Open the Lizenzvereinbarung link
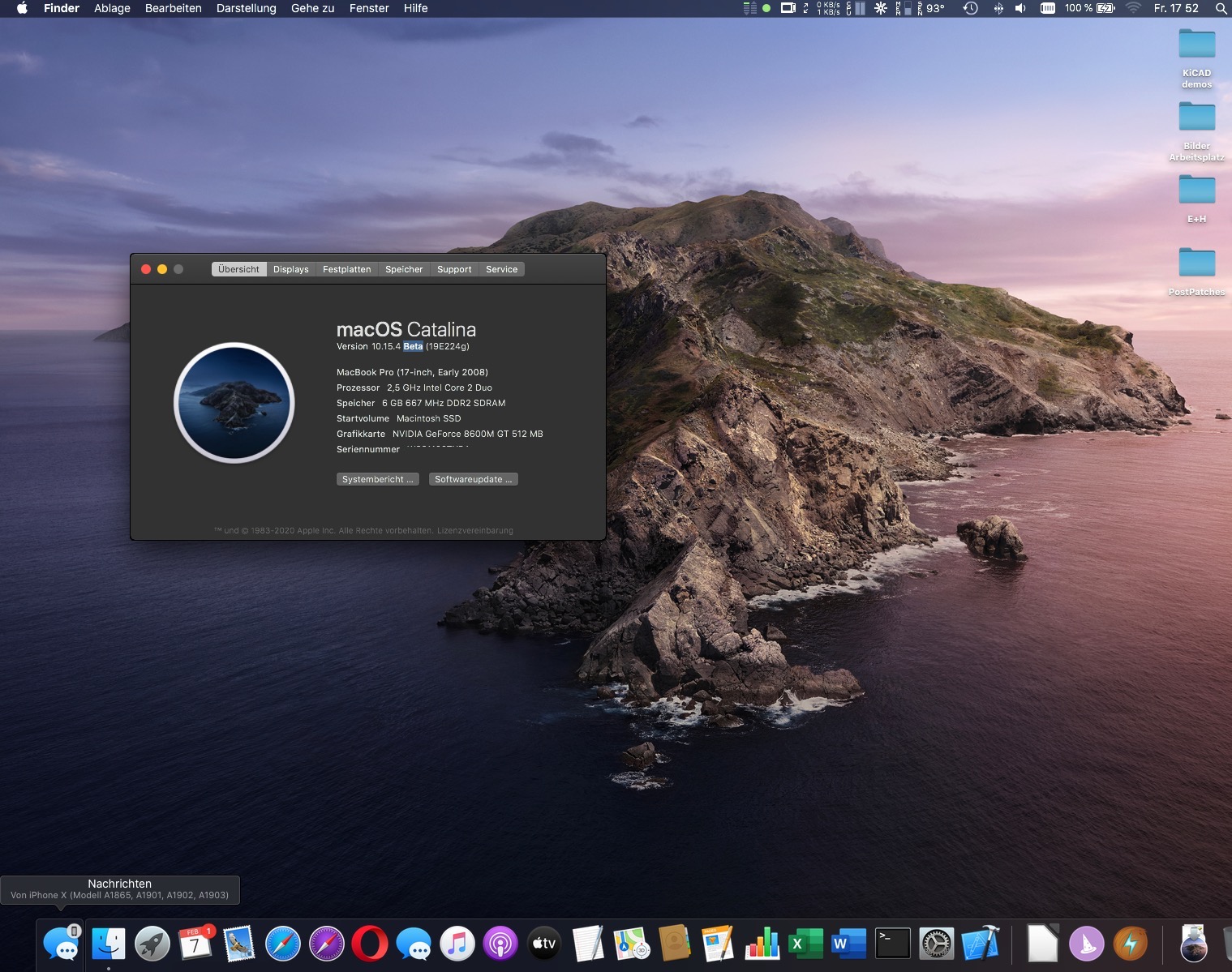 474,531
